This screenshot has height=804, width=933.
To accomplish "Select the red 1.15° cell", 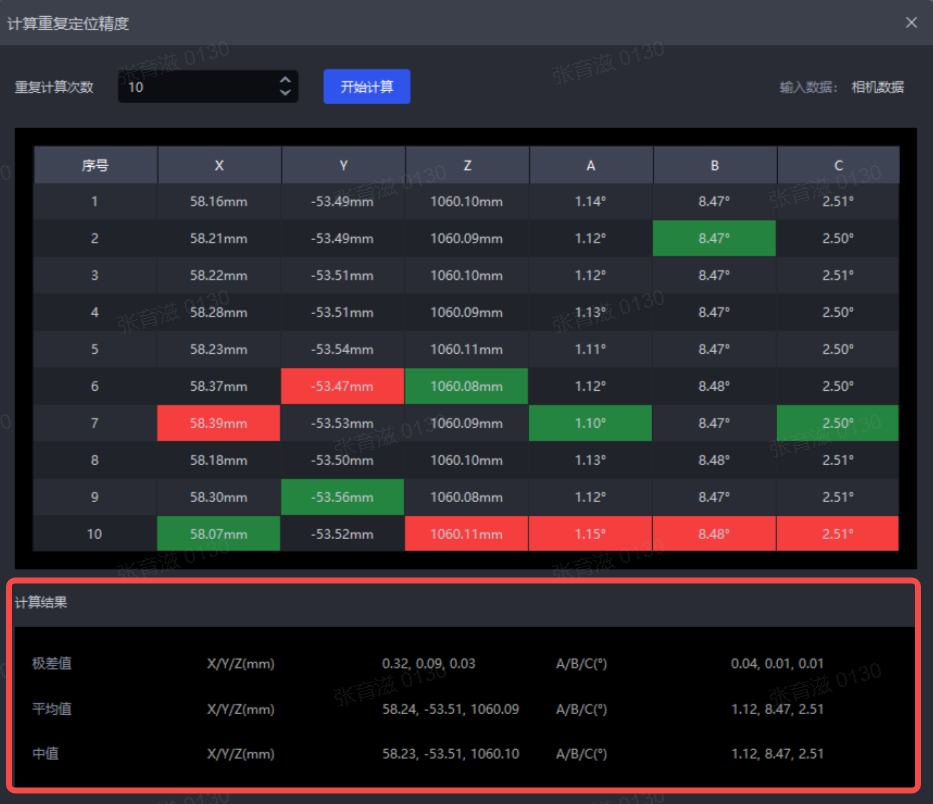I will [x=591, y=534].
